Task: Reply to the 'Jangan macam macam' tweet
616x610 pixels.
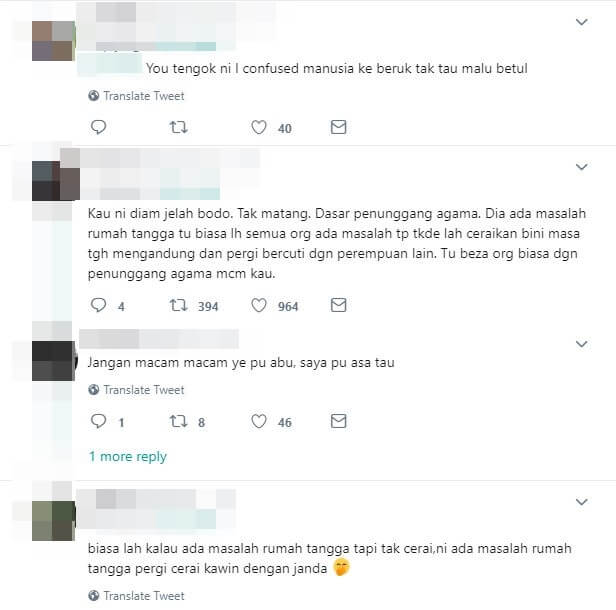Action: 98,421
